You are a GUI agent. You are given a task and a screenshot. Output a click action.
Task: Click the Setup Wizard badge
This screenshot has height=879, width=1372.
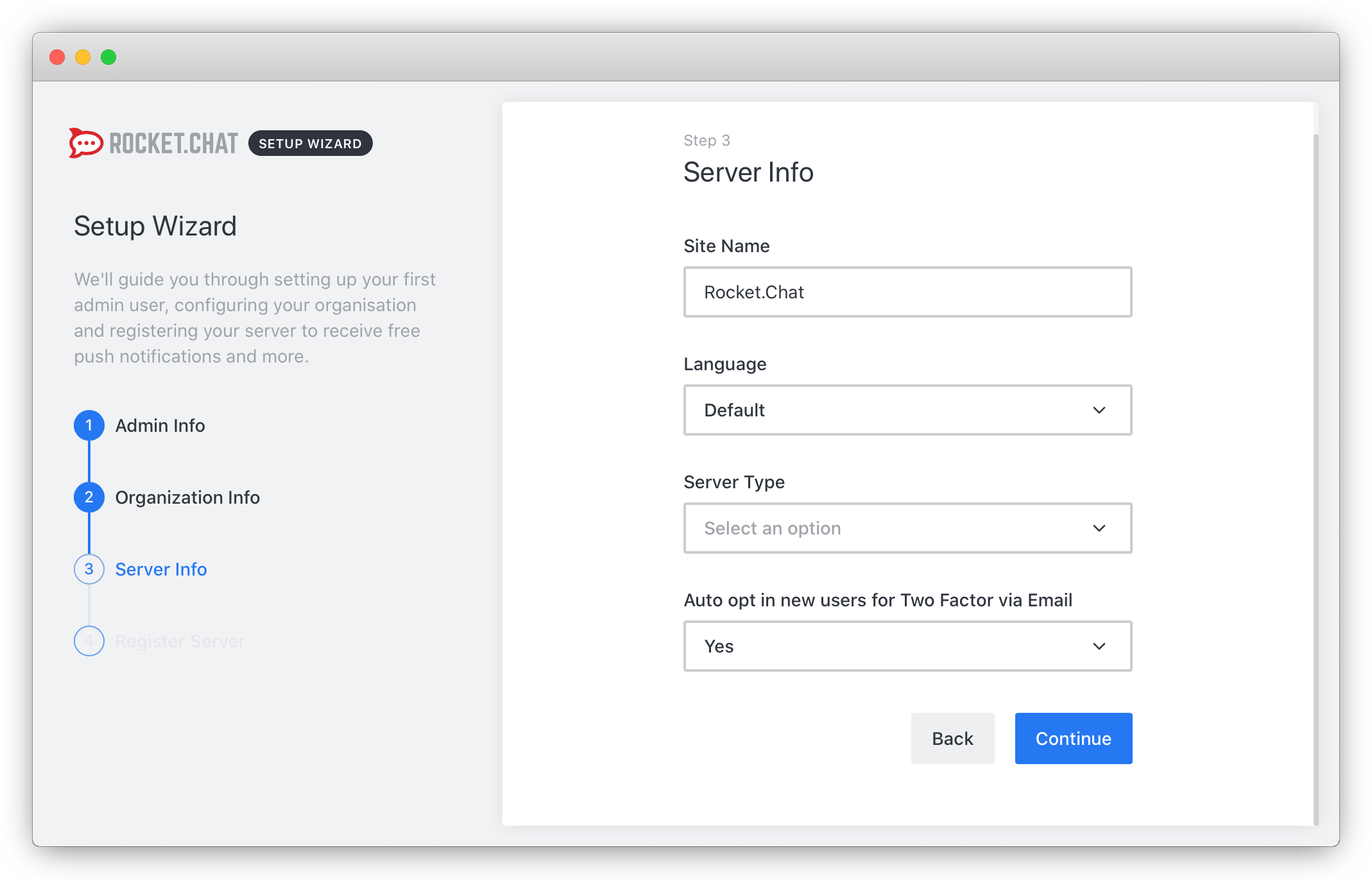click(x=310, y=143)
